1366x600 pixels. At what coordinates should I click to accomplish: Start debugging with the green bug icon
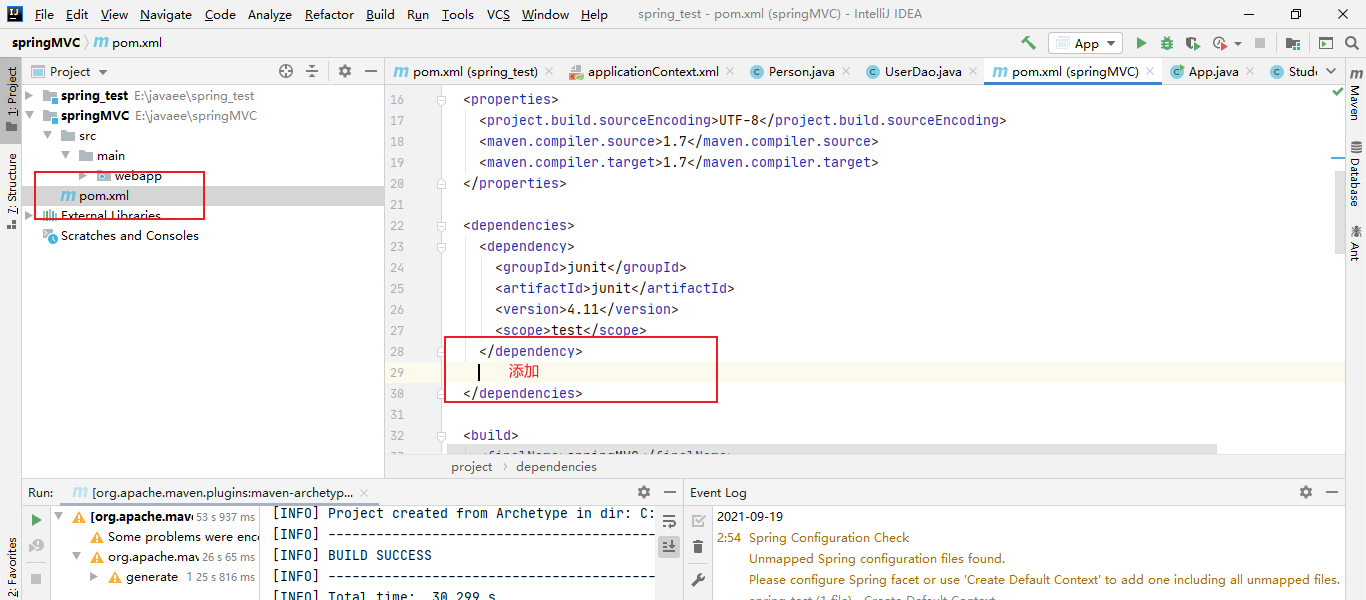[x=1167, y=43]
